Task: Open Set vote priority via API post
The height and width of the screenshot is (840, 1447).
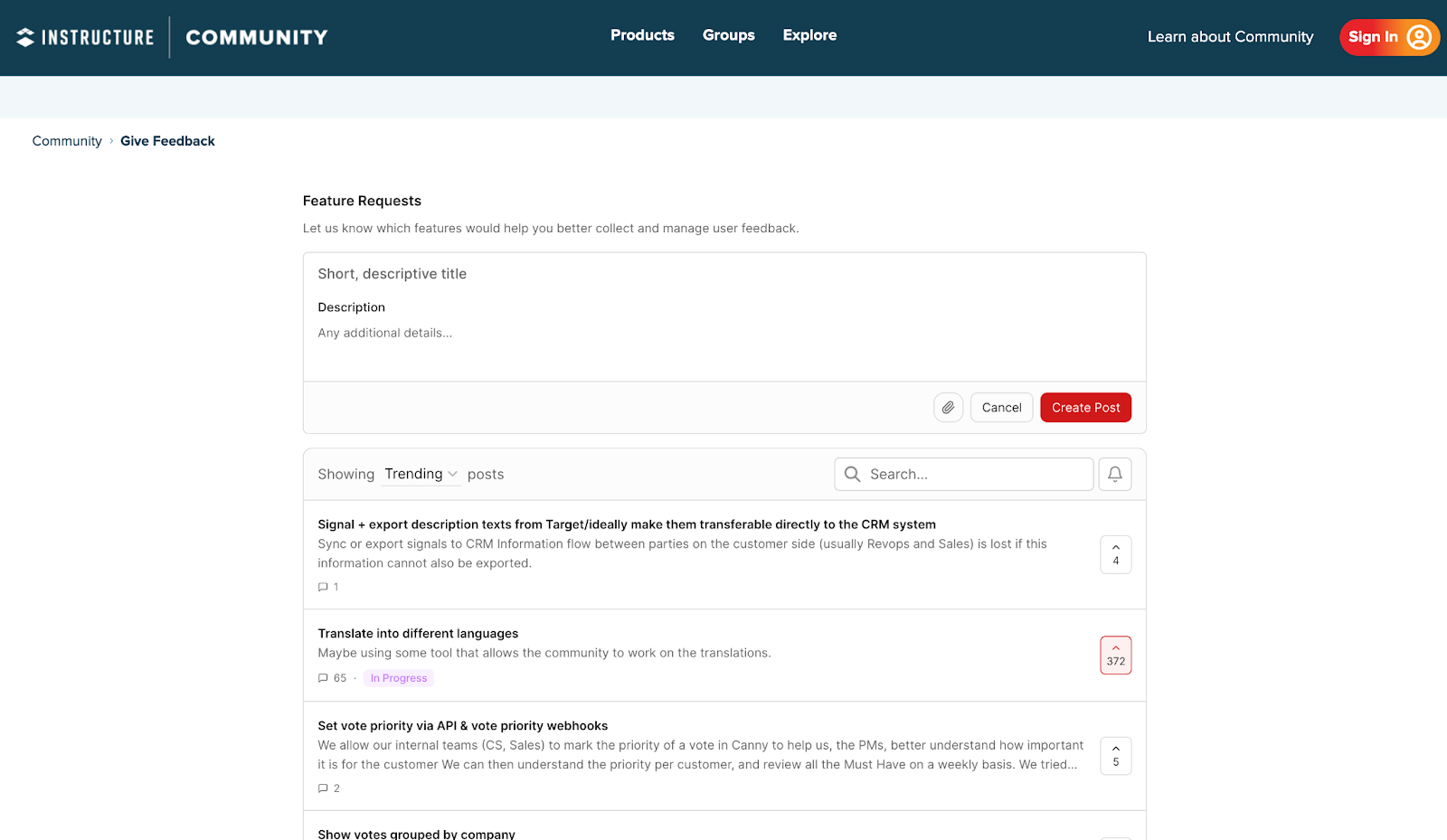Action: pyautogui.click(x=462, y=726)
